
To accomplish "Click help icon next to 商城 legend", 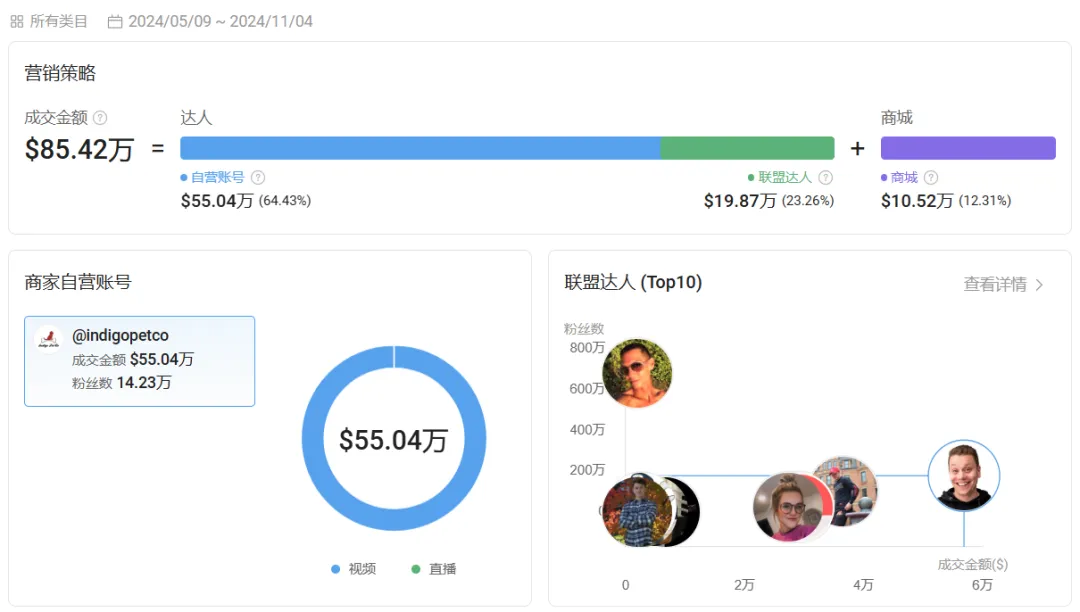I will pyautogui.click(x=931, y=178).
